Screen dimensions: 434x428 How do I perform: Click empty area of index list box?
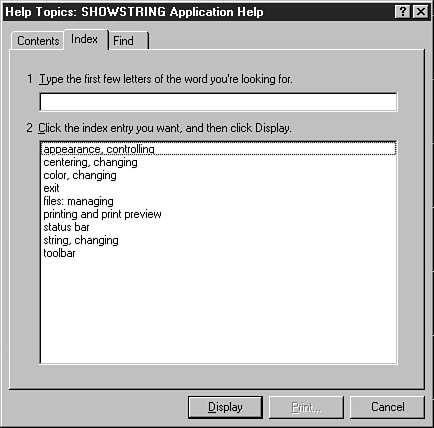point(218,310)
